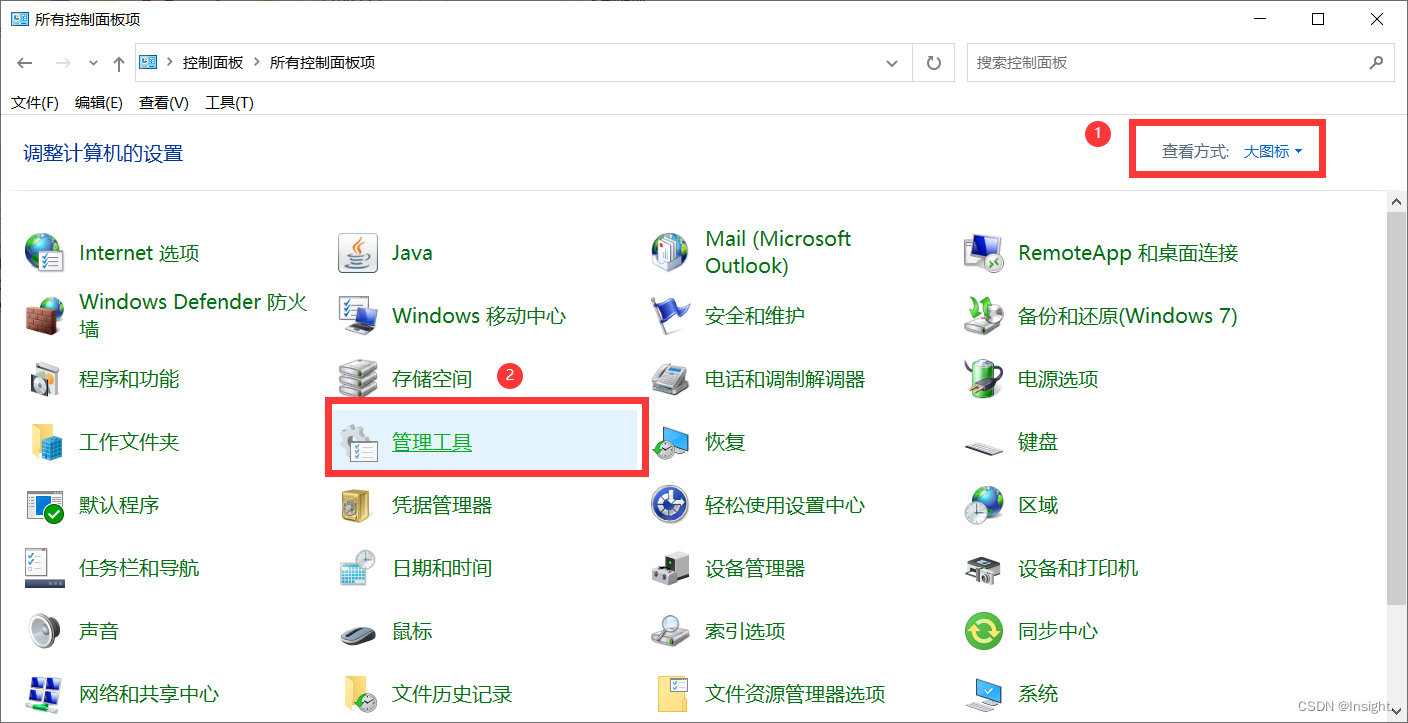Image resolution: width=1408 pixels, height=723 pixels.
Task: Open the 同步中心 green sync icon
Action: [983, 631]
